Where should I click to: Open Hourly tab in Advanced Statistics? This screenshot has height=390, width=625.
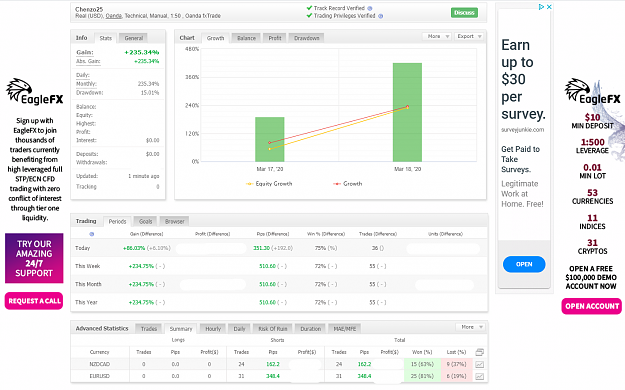(213, 329)
